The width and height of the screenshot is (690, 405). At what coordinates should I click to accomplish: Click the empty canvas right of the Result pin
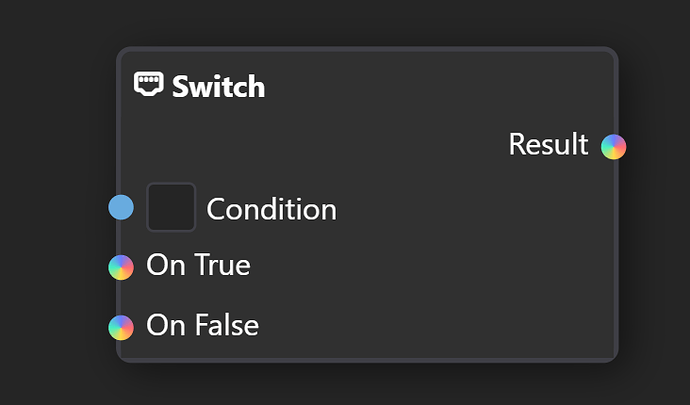pos(660,147)
